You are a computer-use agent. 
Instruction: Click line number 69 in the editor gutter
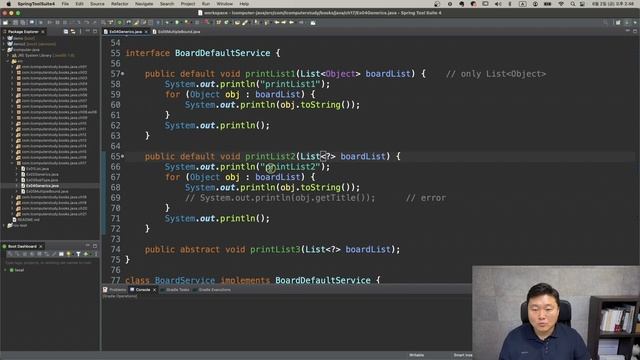116,198
